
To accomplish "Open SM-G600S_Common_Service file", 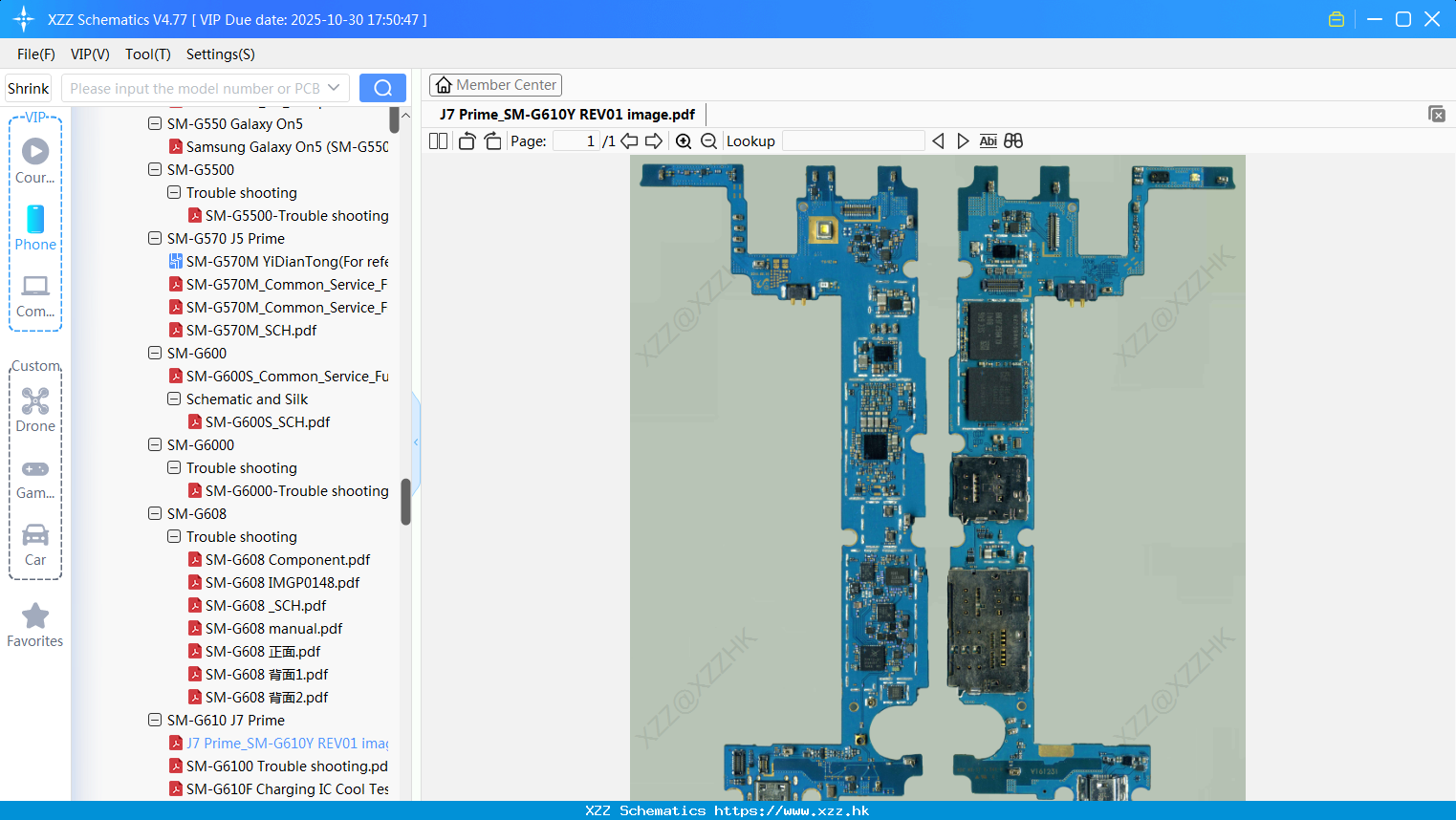I will 278,376.
